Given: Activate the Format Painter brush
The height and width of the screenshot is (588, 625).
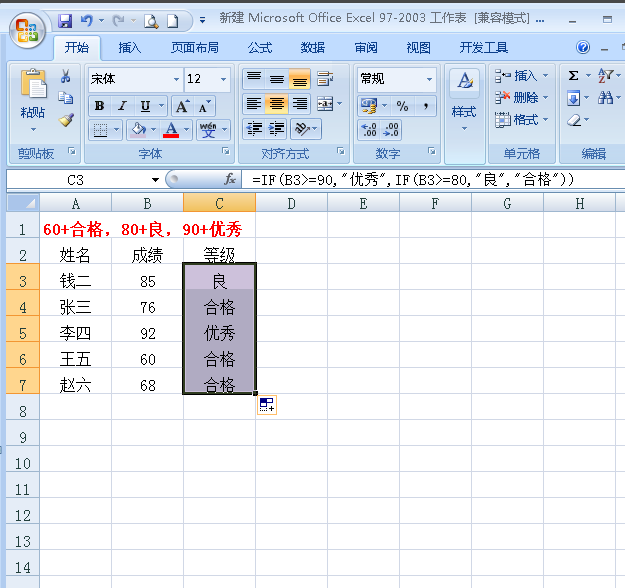Looking at the screenshot, I should tap(66, 119).
